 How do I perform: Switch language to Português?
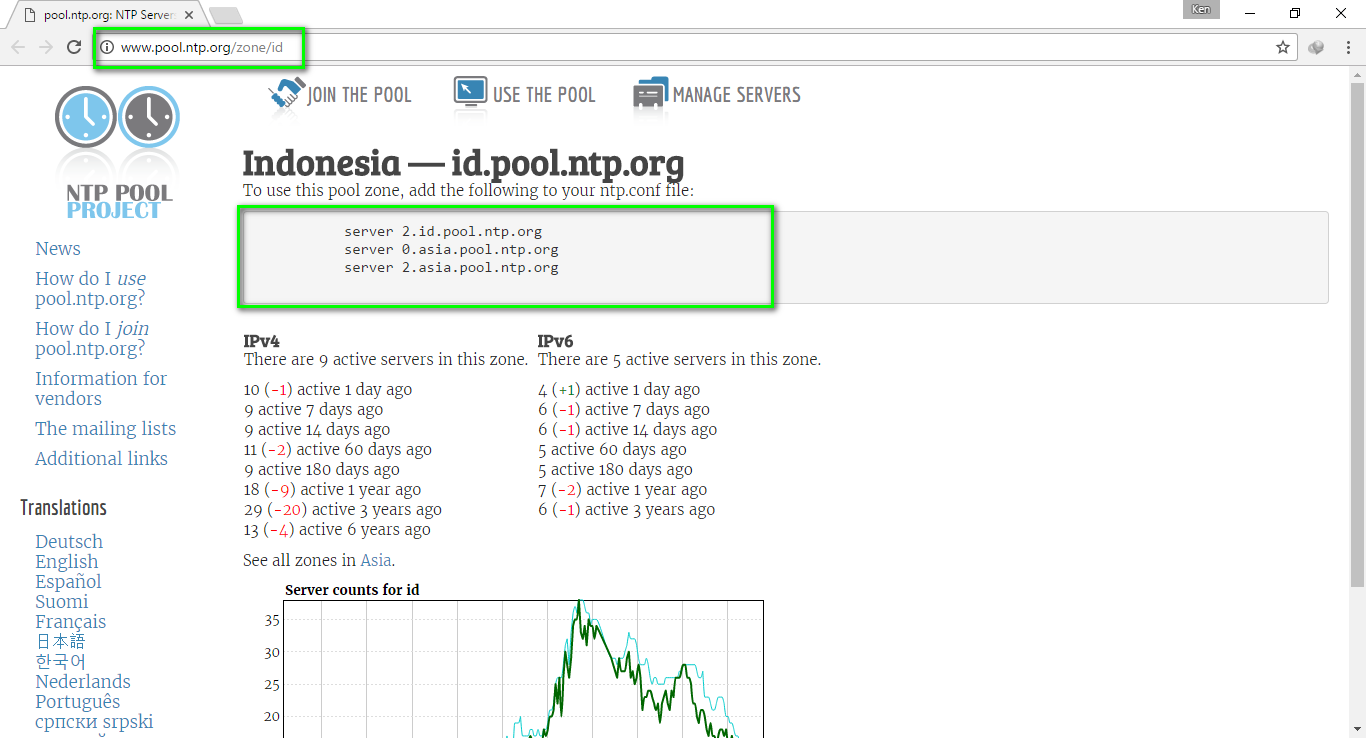[77, 702]
